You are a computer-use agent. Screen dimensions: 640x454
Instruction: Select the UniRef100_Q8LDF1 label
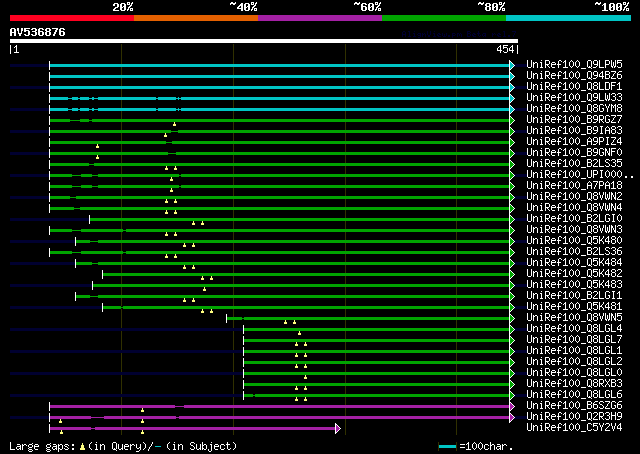coord(574,86)
